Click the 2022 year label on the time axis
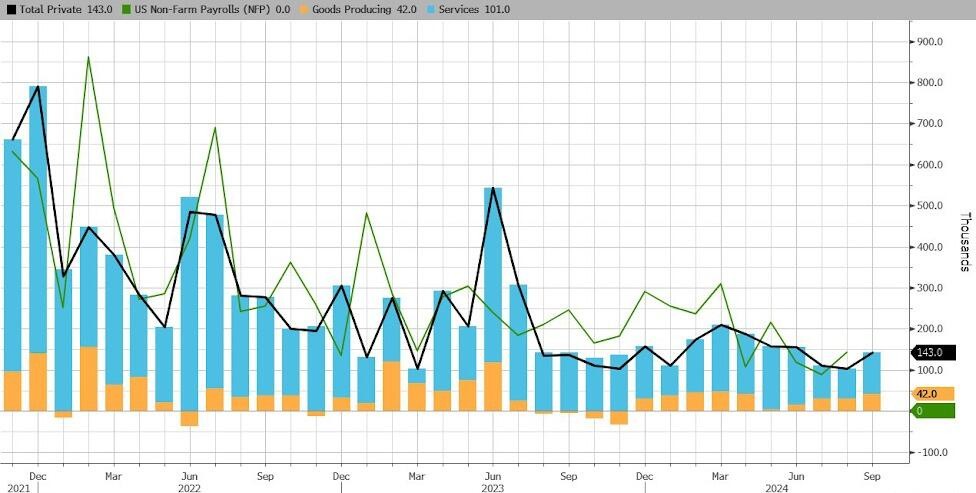Screen dimensions: 976x493 191,487
